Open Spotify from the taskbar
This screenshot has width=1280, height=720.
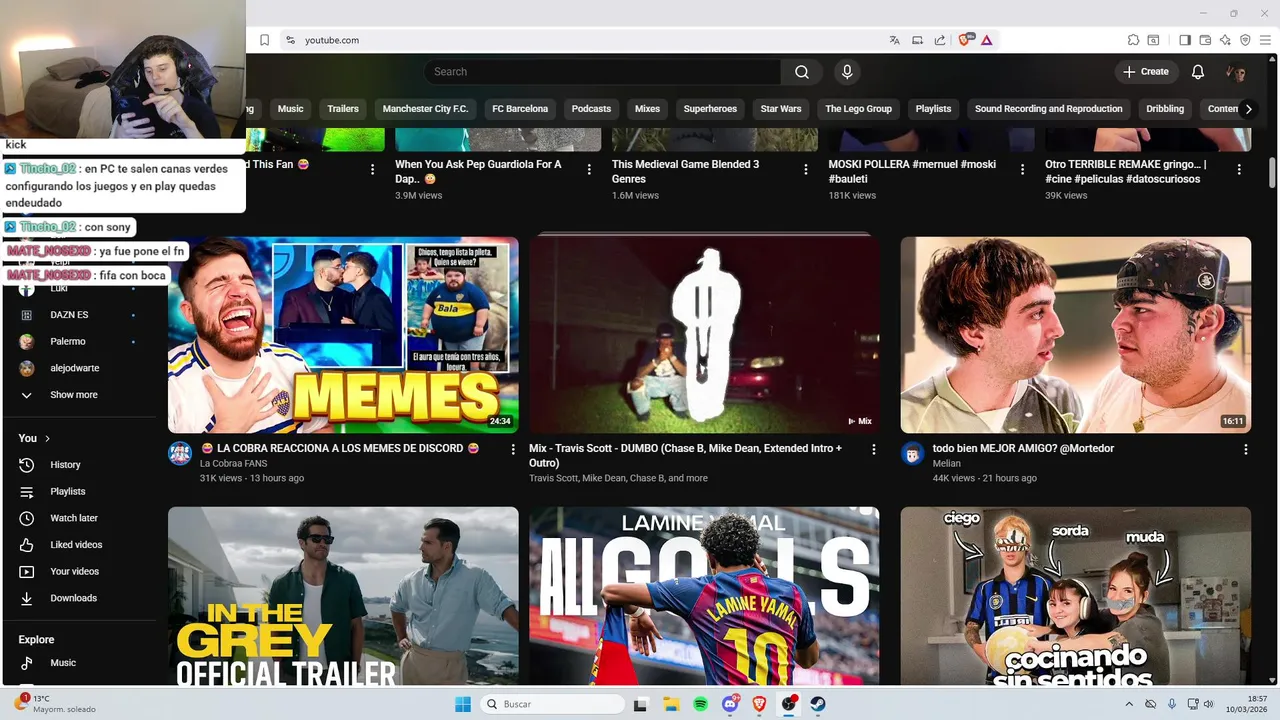click(700, 704)
